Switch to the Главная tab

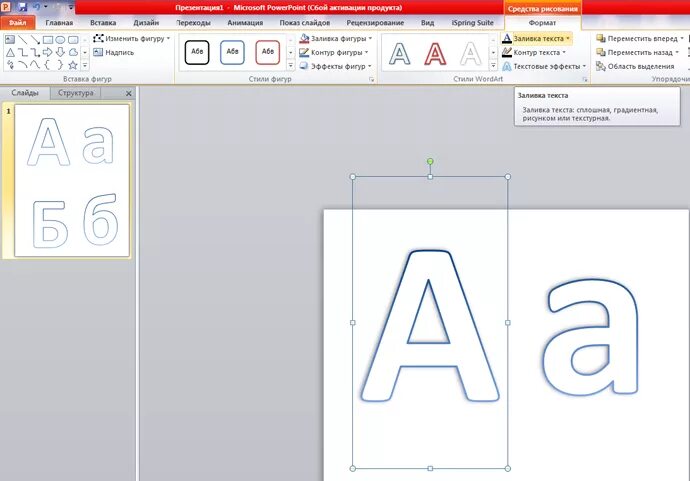[x=59, y=22]
